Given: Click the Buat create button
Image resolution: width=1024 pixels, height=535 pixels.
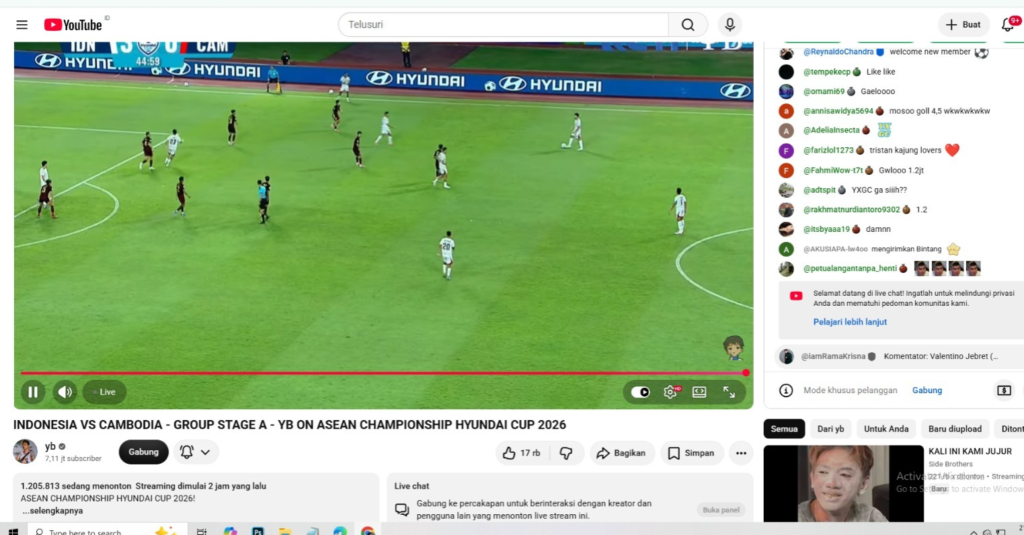Looking at the screenshot, I should pyautogui.click(x=963, y=25).
